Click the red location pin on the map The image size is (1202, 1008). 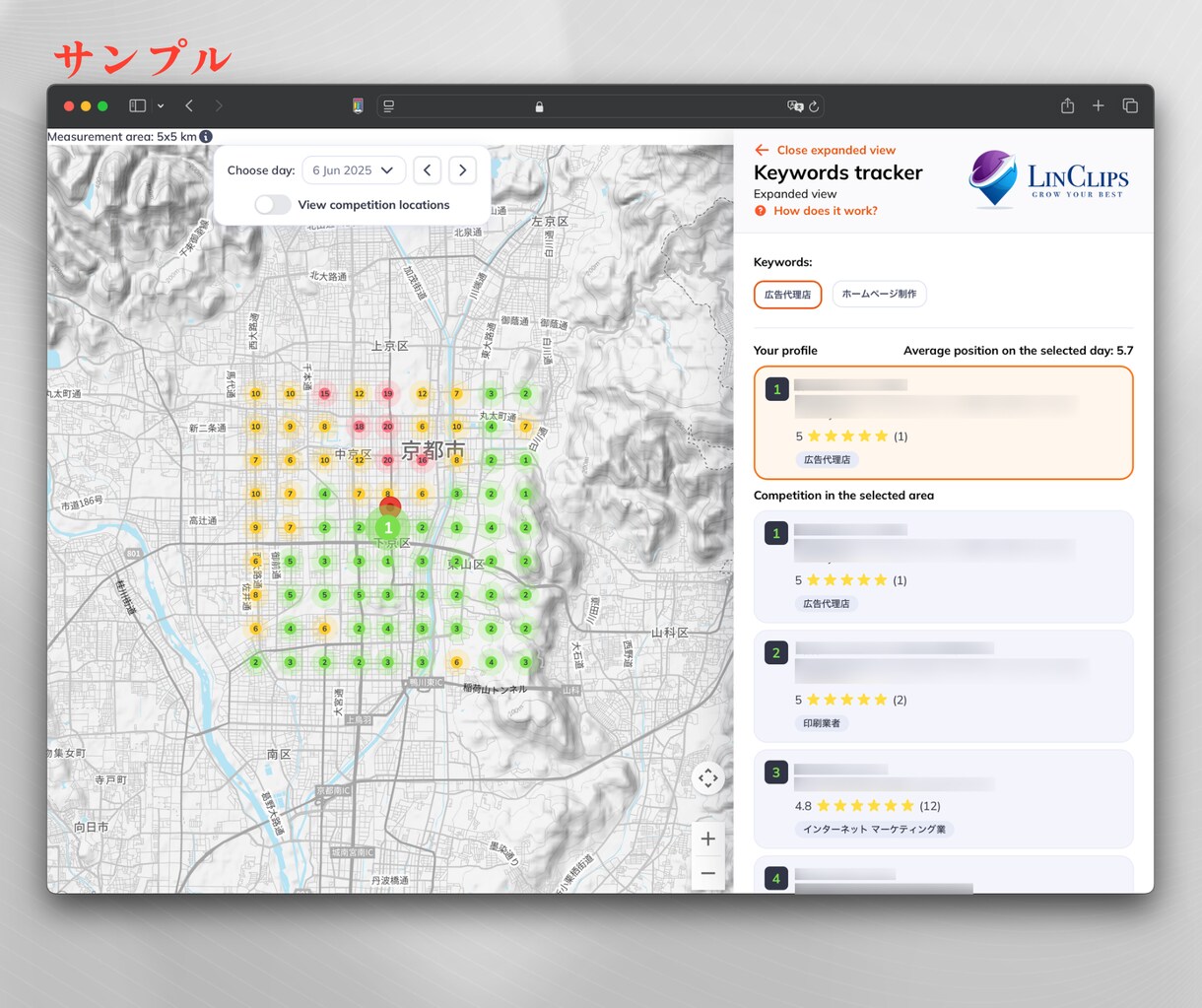click(x=390, y=506)
